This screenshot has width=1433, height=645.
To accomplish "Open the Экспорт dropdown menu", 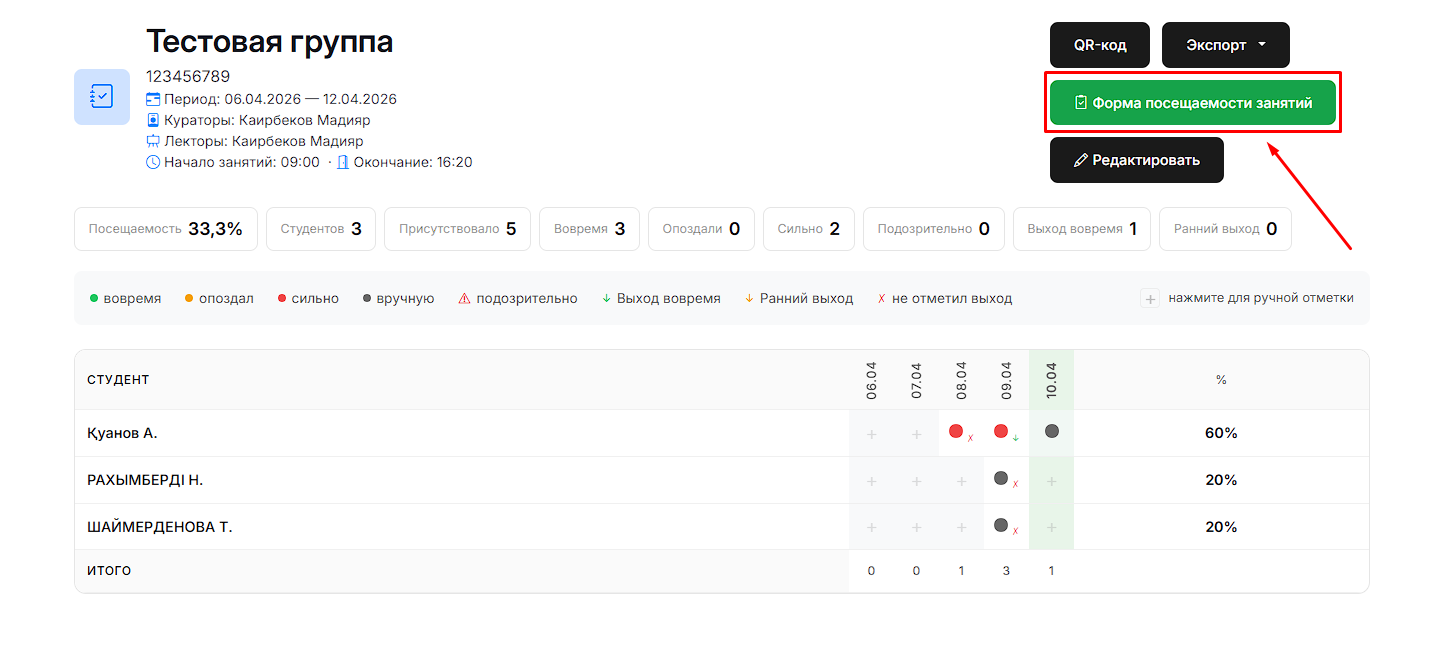I will 1225,45.
